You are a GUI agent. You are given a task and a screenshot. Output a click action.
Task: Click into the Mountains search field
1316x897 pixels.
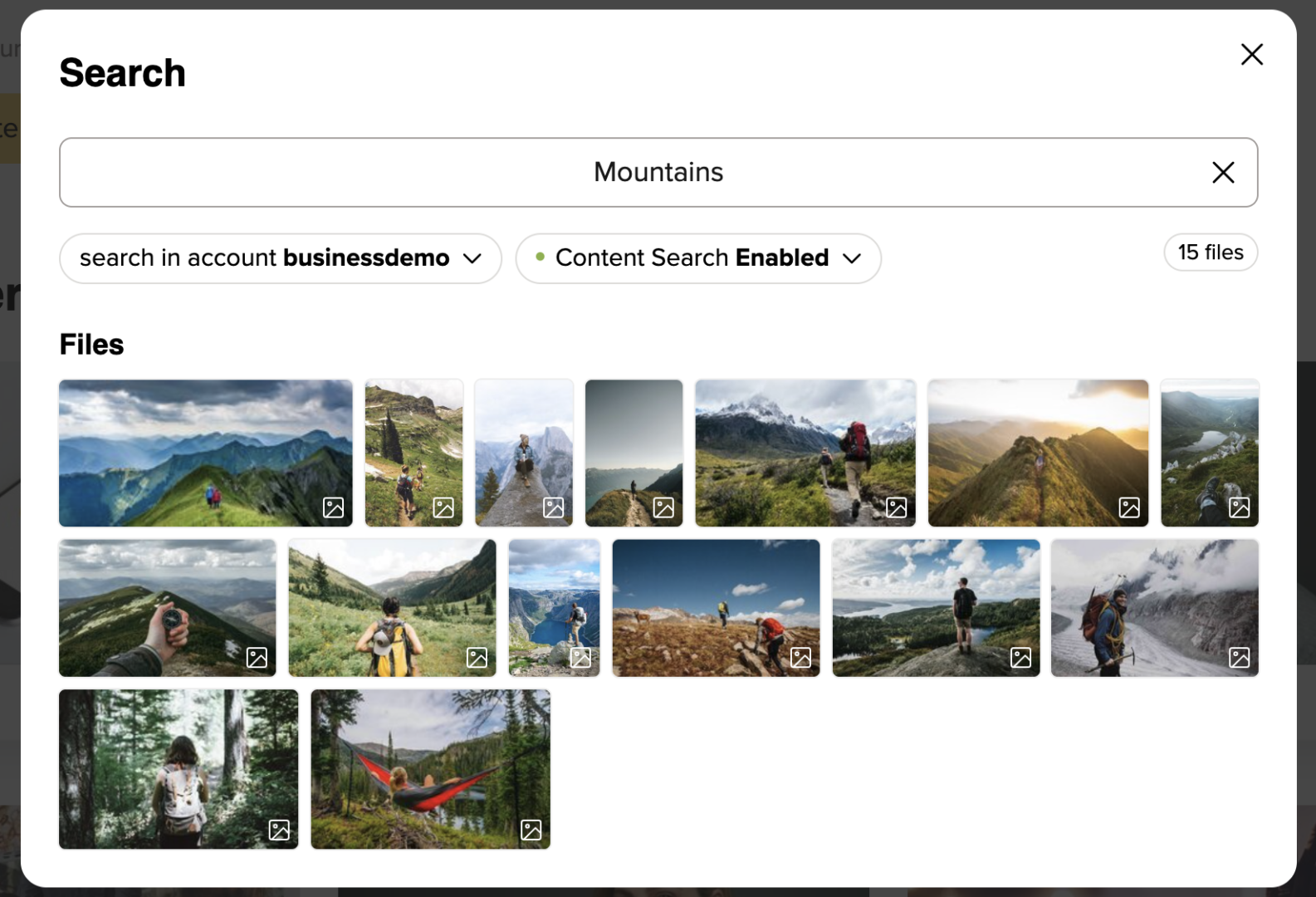(631, 173)
